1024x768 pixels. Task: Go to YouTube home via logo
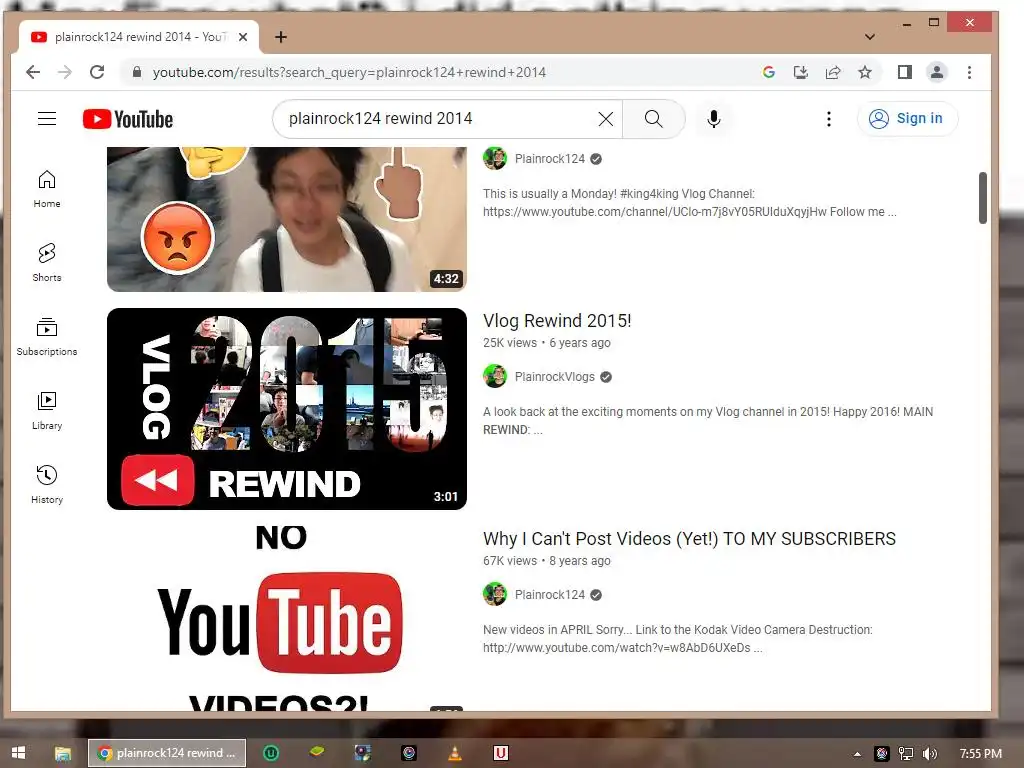click(128, 119)
